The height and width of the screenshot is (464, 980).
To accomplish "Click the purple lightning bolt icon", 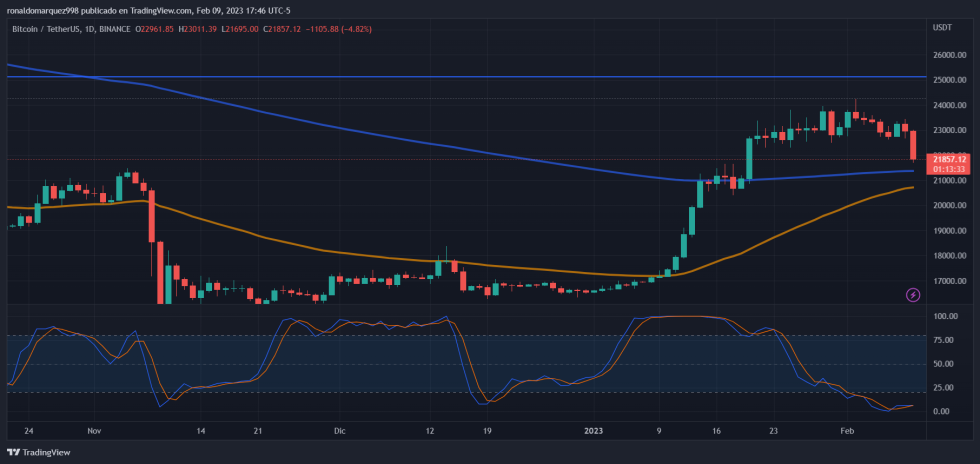I will [913, 294].
